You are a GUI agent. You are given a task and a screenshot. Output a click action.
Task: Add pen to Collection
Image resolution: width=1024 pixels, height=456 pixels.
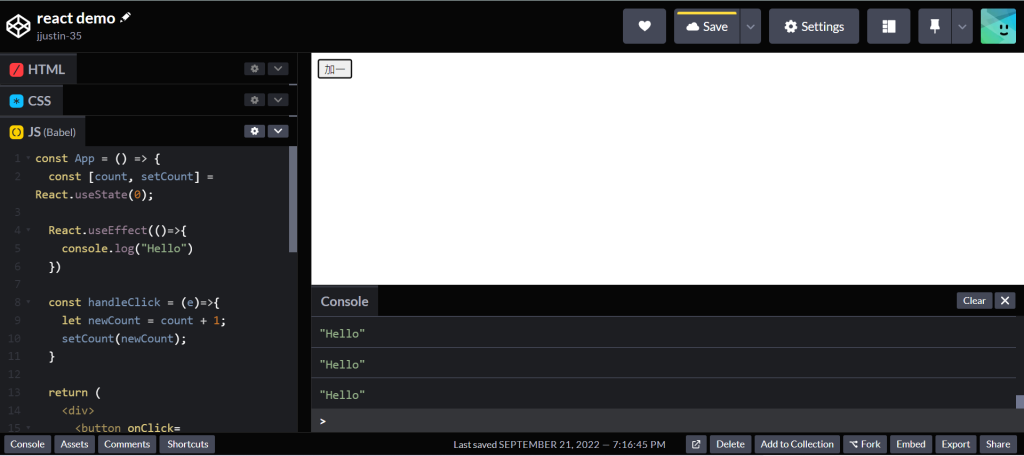click(x=797, y=444)
